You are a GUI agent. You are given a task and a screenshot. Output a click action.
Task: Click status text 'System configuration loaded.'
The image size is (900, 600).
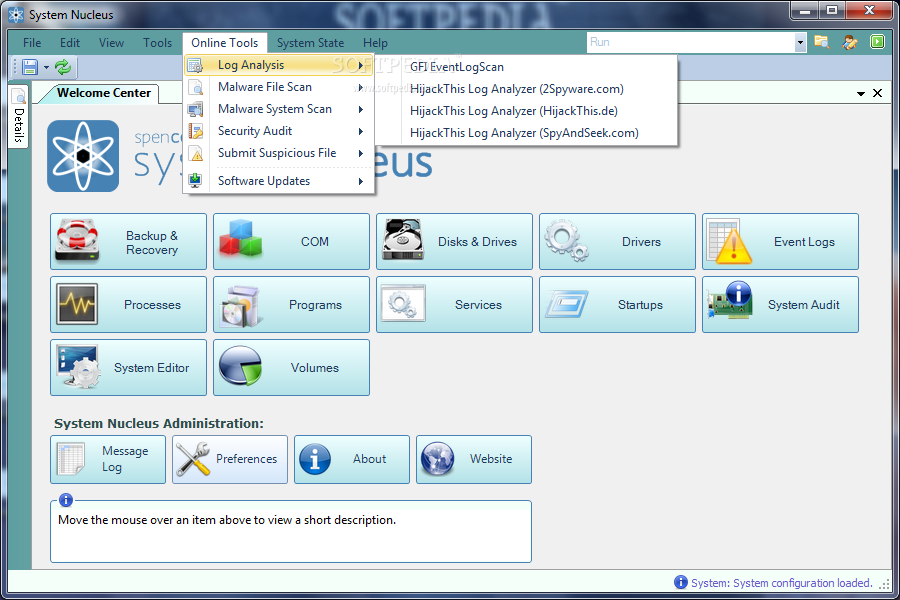tap(802, 583)
